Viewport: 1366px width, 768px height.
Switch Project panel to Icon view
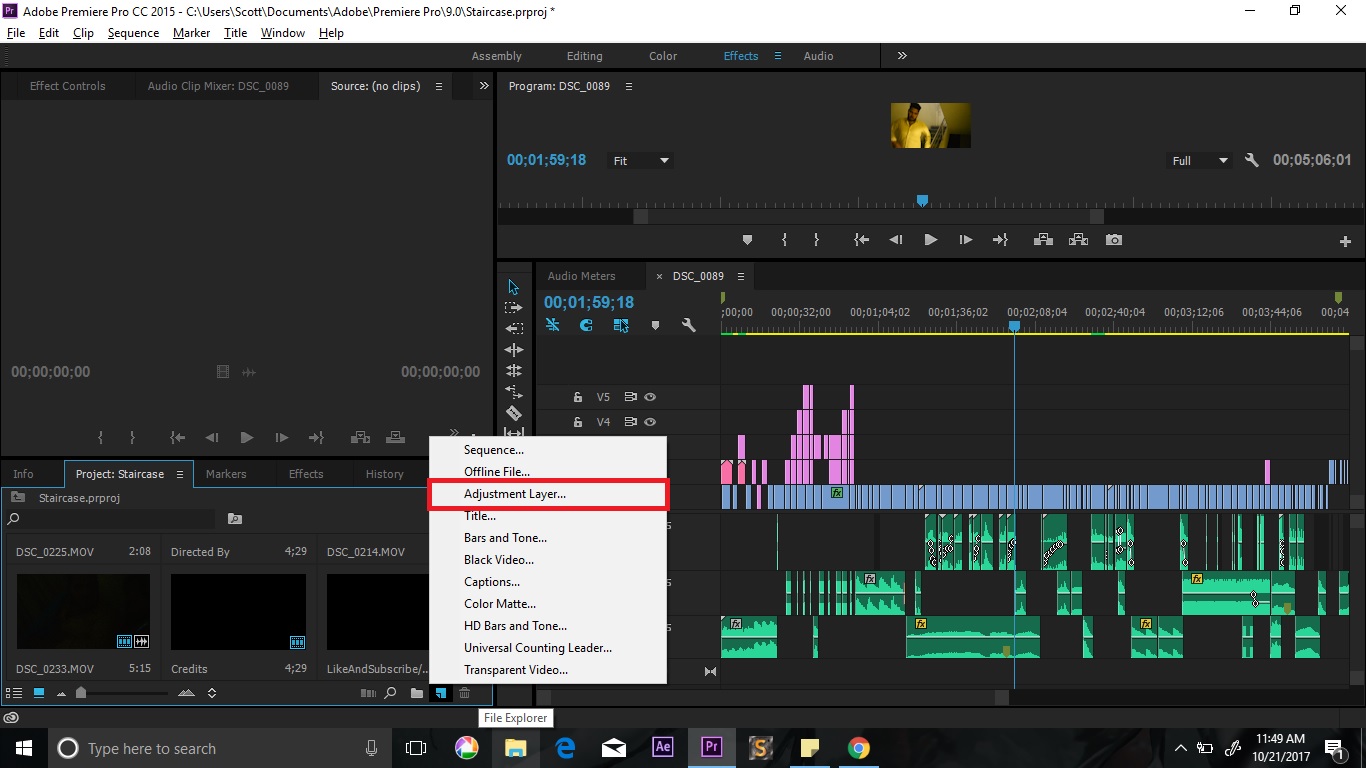[x=39, y=693]
